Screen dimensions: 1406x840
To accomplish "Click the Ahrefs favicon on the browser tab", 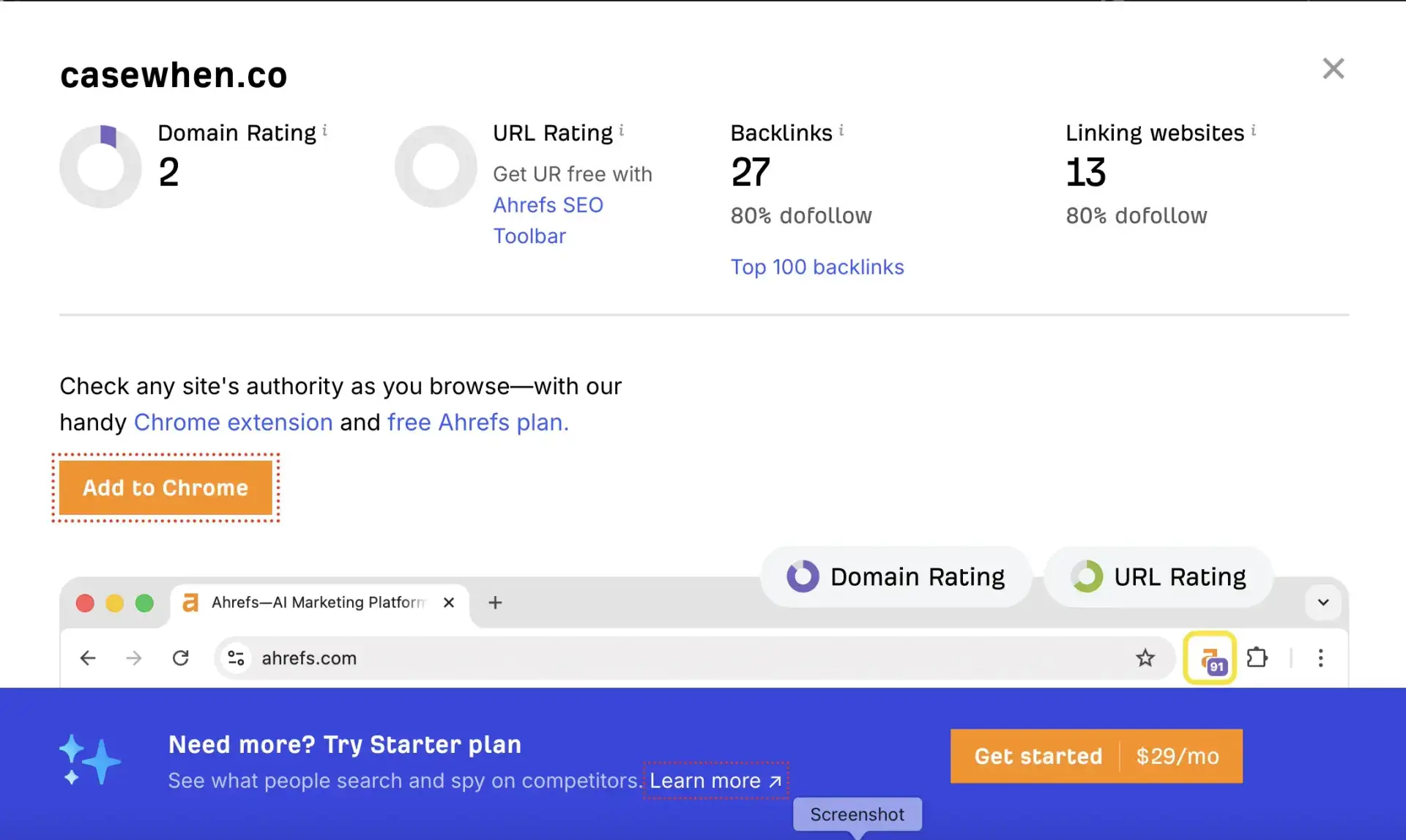I will click(x=191, y=603).
